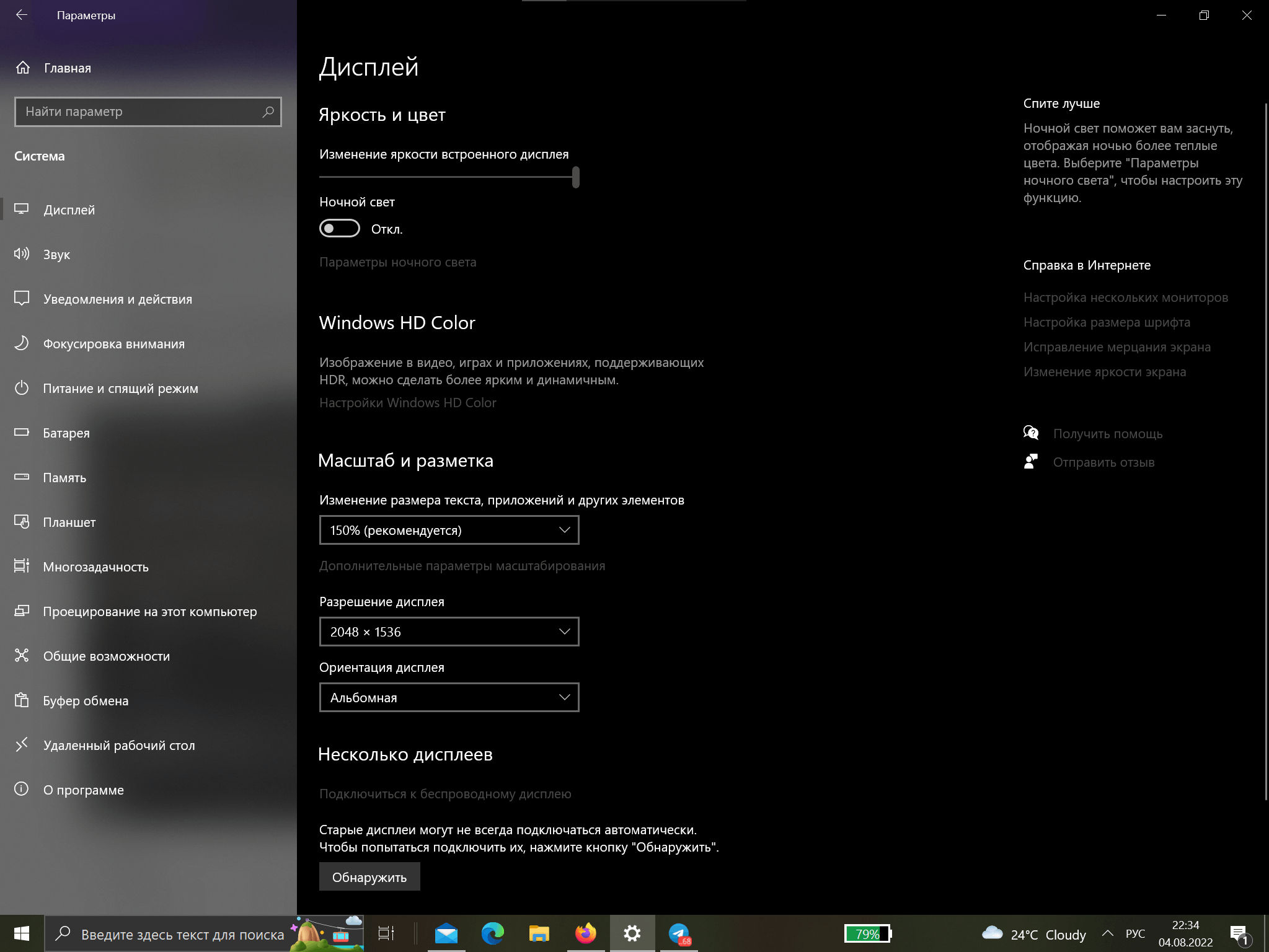Image resolution: width=1269 pixels, height=952 pixels.
Task: Select Звук in the sidebar menu
Action: coord(149,254)
